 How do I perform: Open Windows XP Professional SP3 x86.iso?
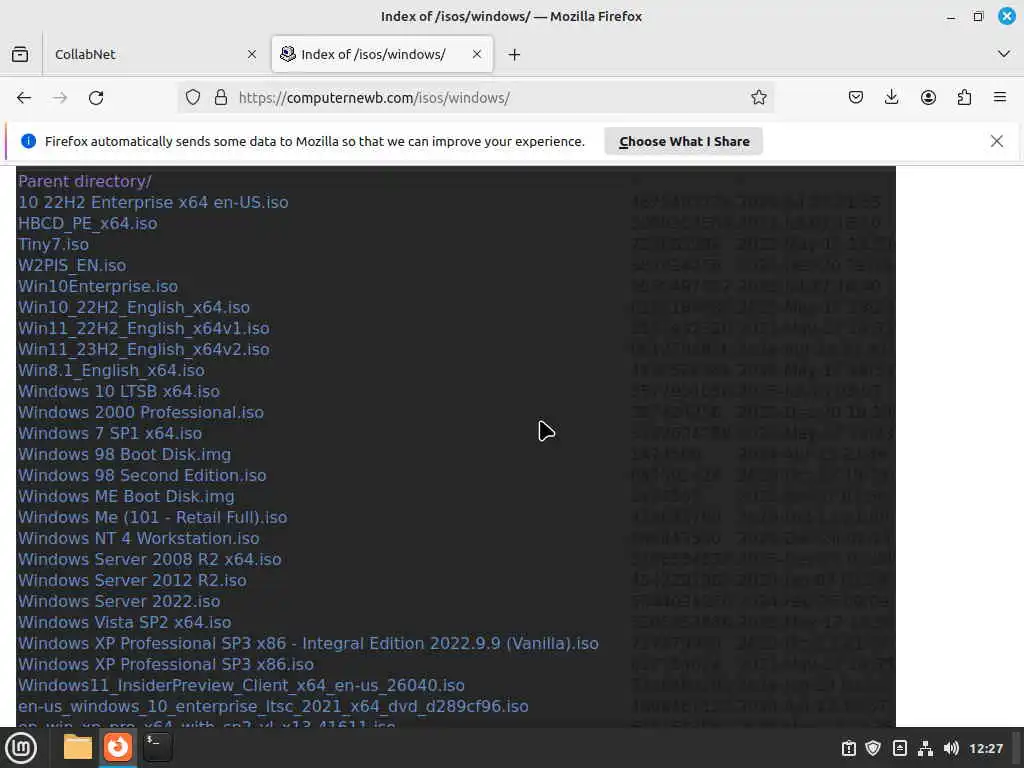(x=166, y=664)
